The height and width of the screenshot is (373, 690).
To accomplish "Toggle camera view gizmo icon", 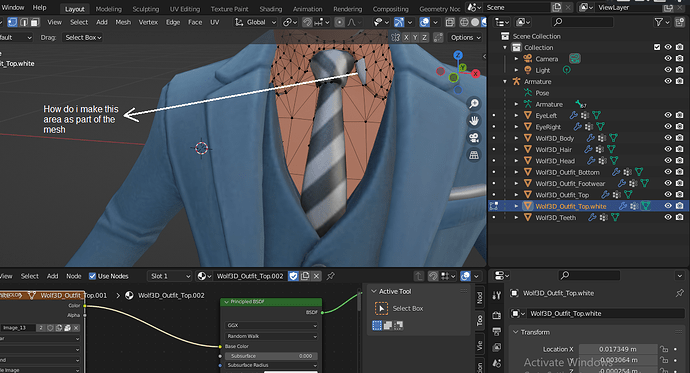I will [474, 138].
